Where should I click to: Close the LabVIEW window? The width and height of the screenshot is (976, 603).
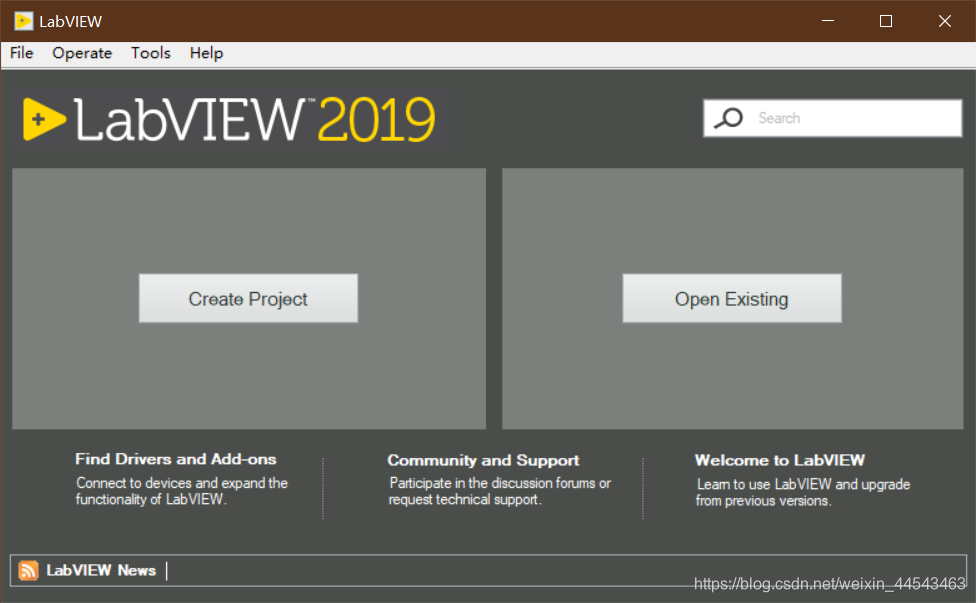point(944,21)
